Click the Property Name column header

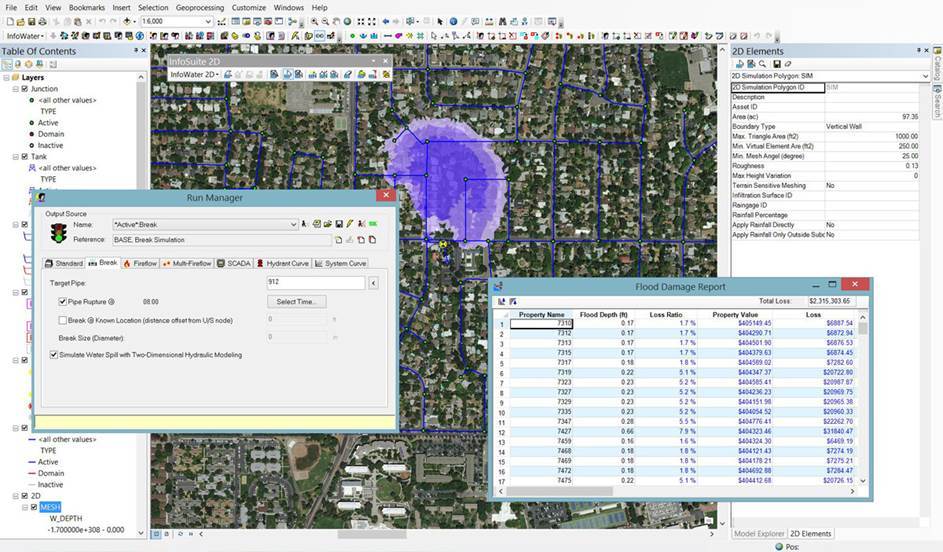click(x=541, y=314)
